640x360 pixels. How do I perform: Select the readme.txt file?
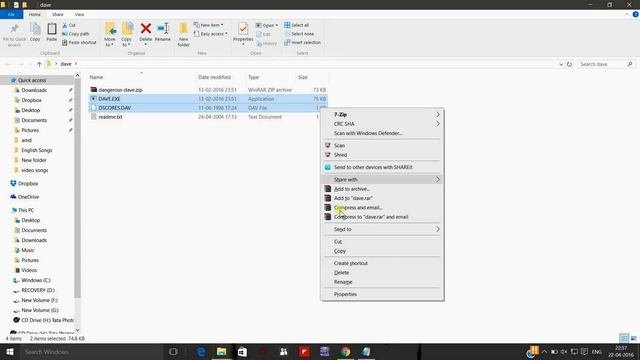point(110,117)
